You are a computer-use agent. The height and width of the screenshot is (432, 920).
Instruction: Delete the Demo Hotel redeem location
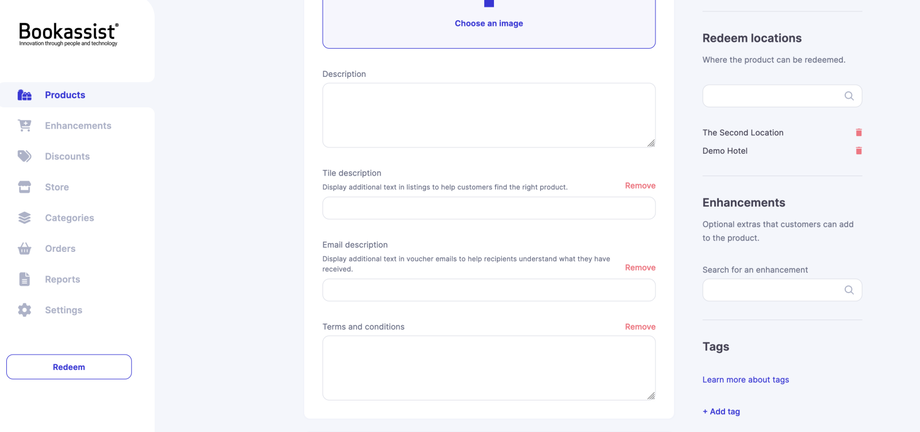pyautogui.click(x=858, y=151)
